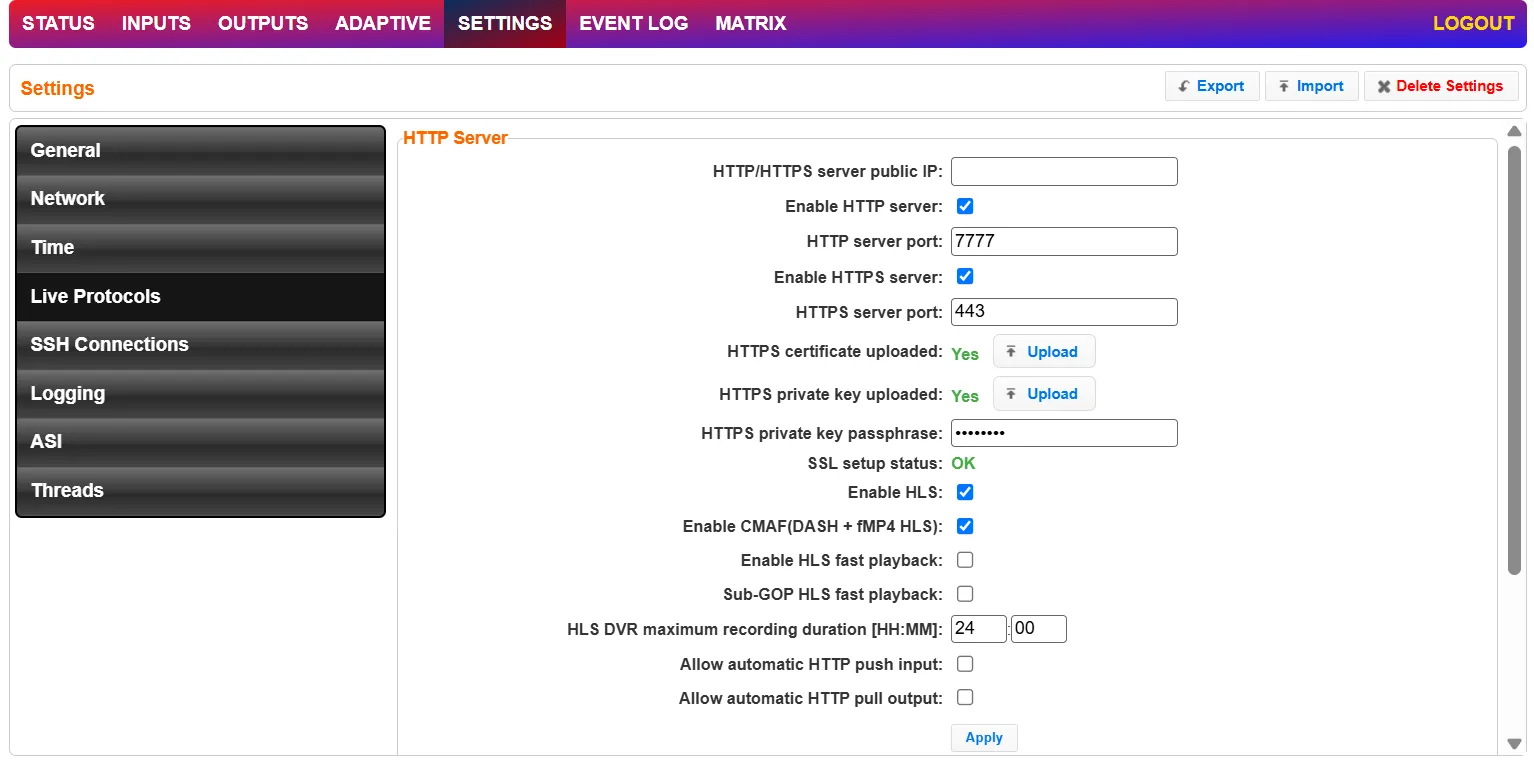Click the scrollbar down arrow
Screen dimensions: 1534x776
(x=1514, y=743)
